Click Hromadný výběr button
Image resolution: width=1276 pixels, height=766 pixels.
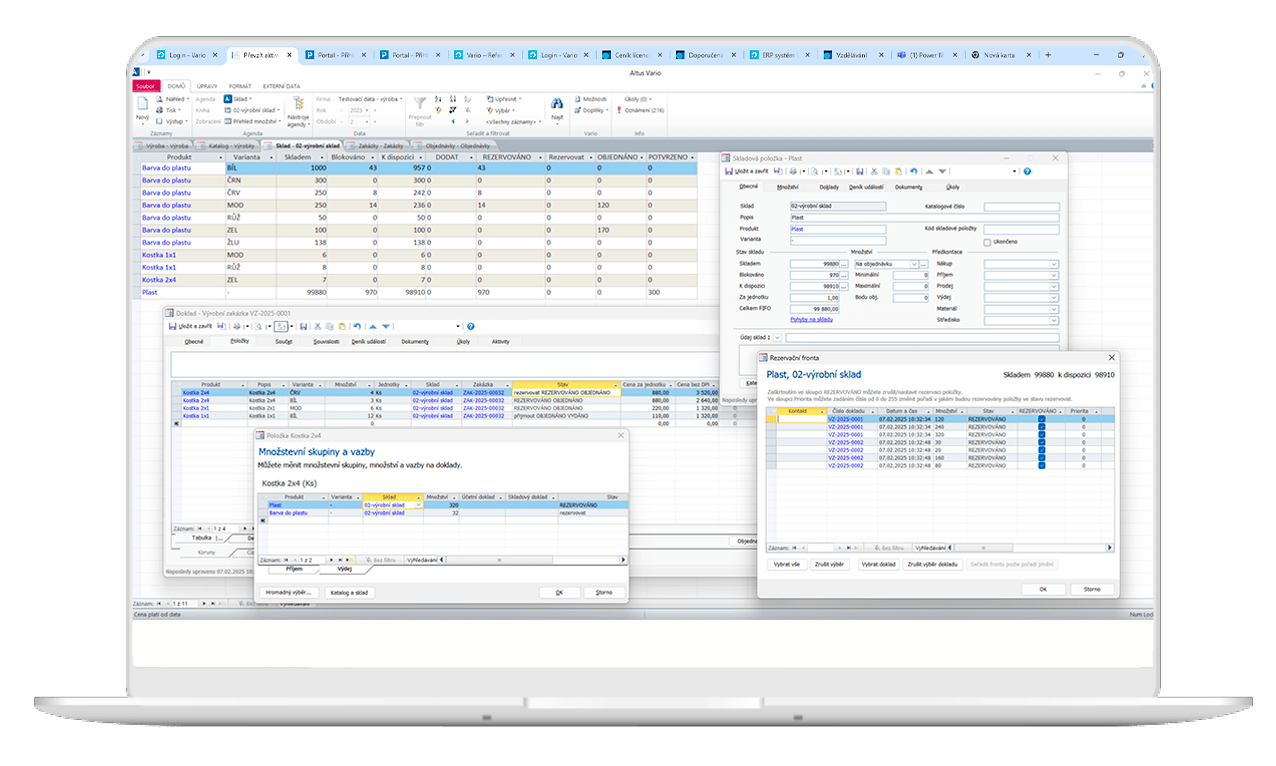tap(288, 592)
